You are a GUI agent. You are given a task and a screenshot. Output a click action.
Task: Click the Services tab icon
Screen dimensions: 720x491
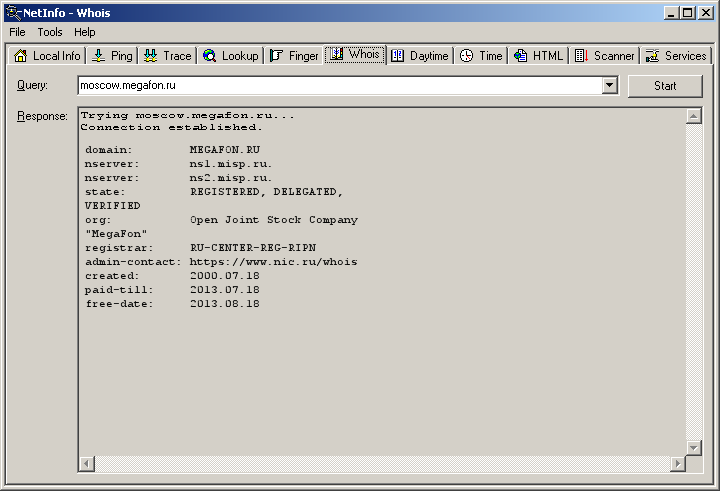click(x=652, y=56)
